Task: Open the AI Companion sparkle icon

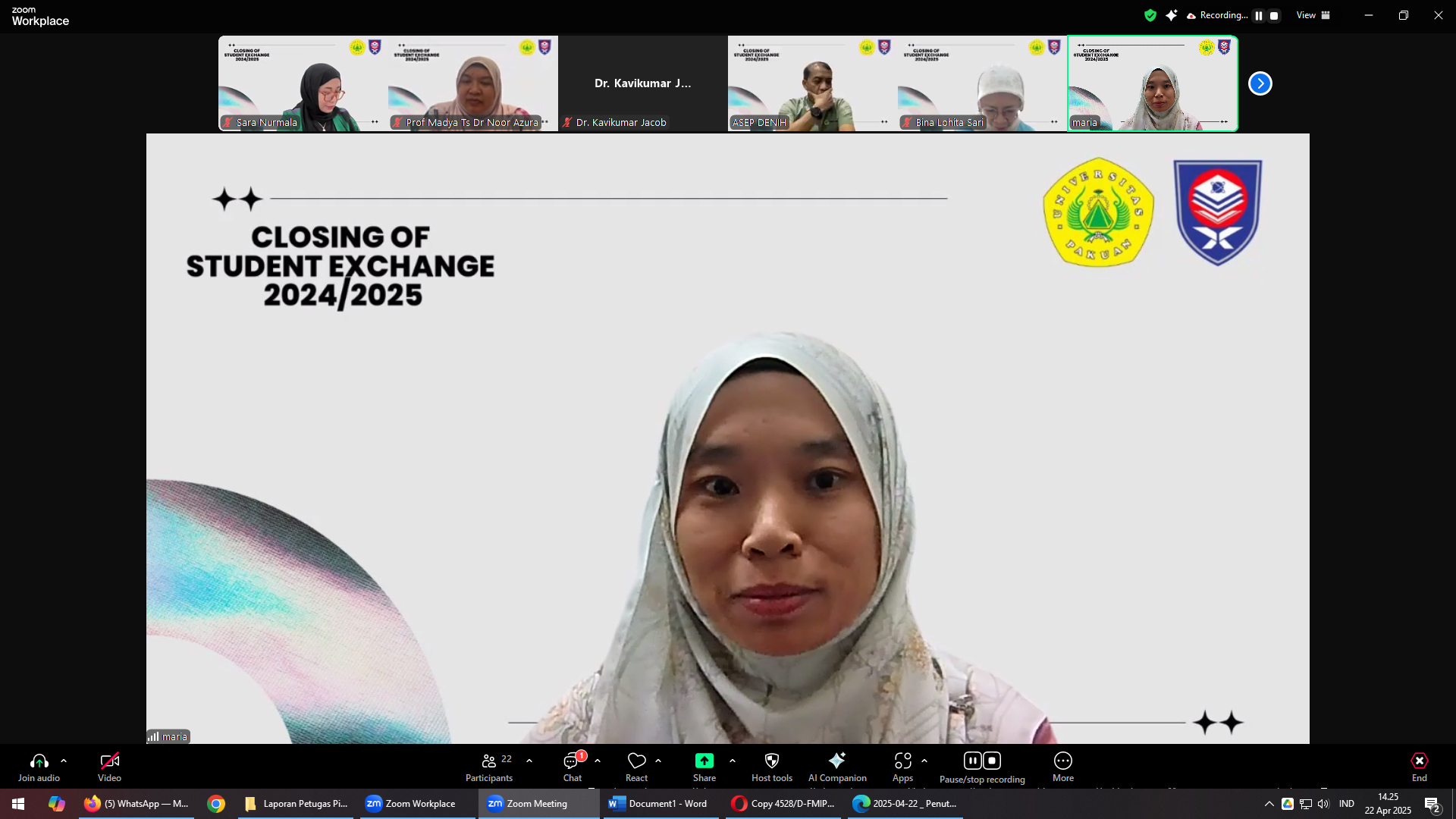Action: (837, 761)
